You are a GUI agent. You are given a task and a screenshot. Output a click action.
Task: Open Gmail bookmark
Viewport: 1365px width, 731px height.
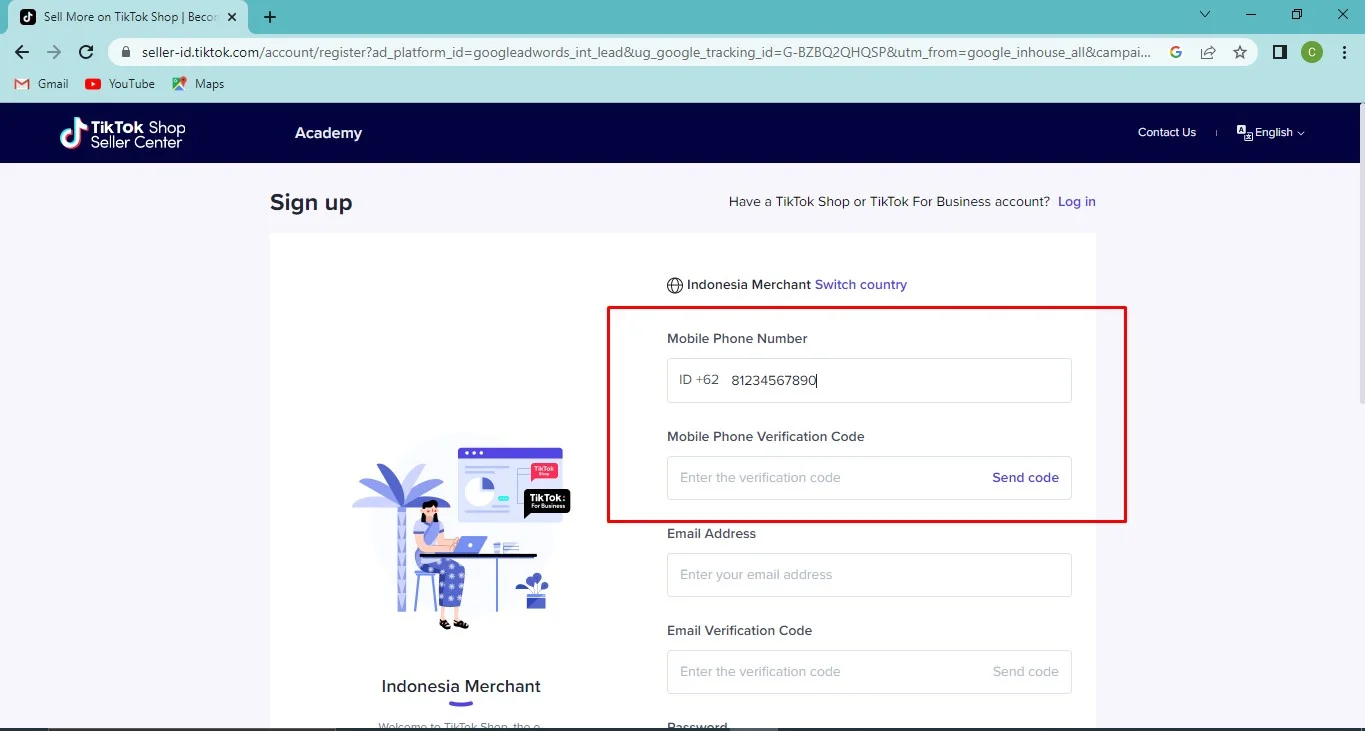[x=42, y=84]
